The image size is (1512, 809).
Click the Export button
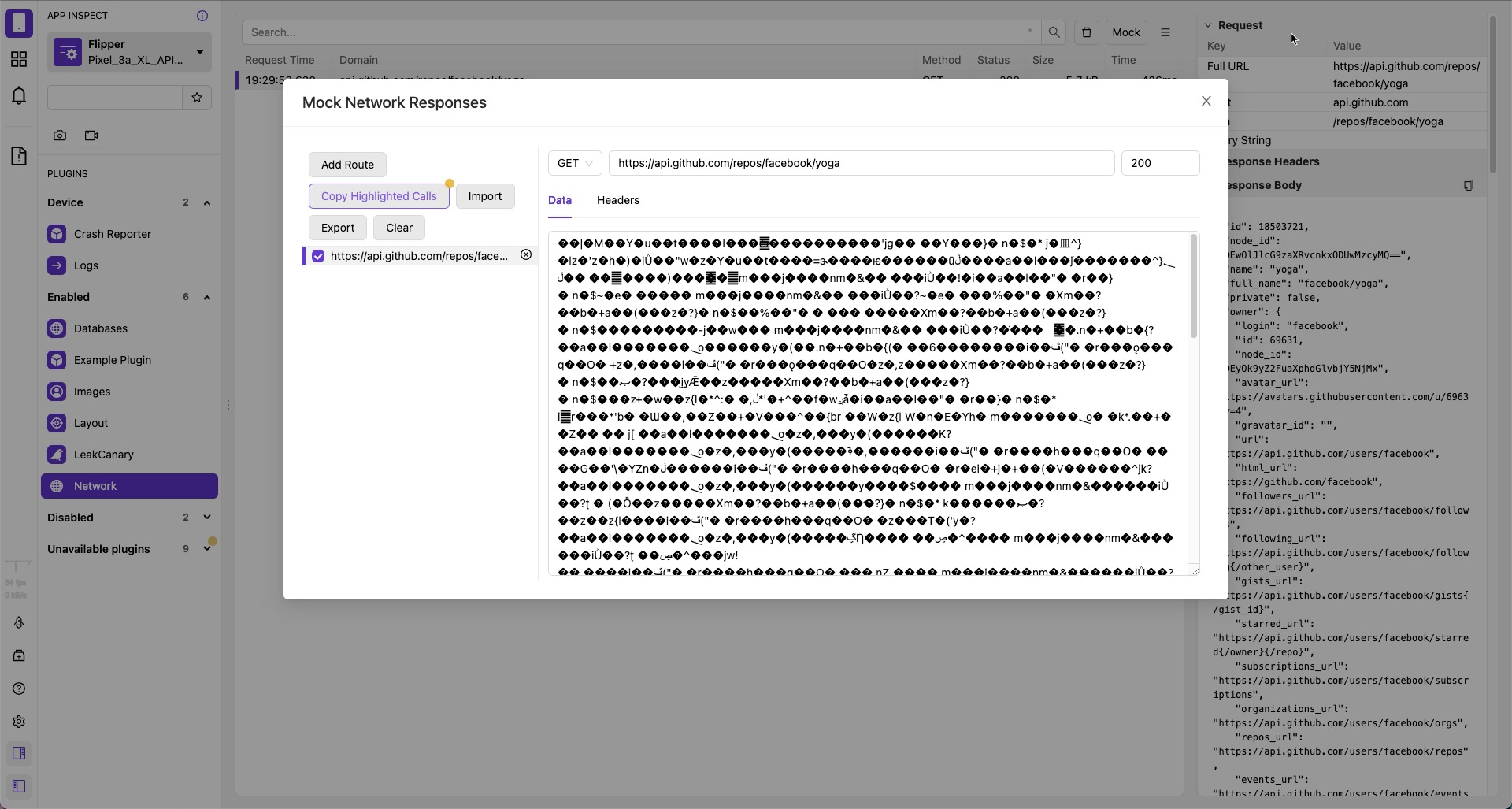[338, 228]
